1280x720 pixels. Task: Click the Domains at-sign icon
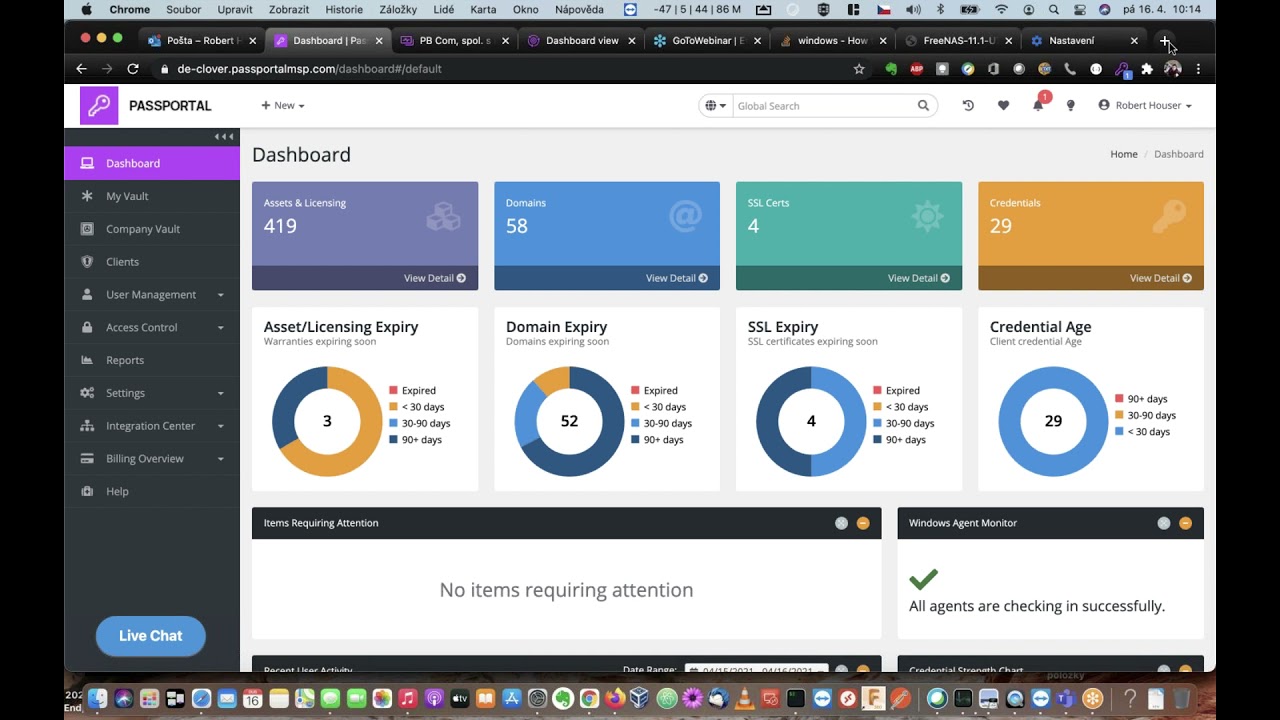click(x=685, y=216)
